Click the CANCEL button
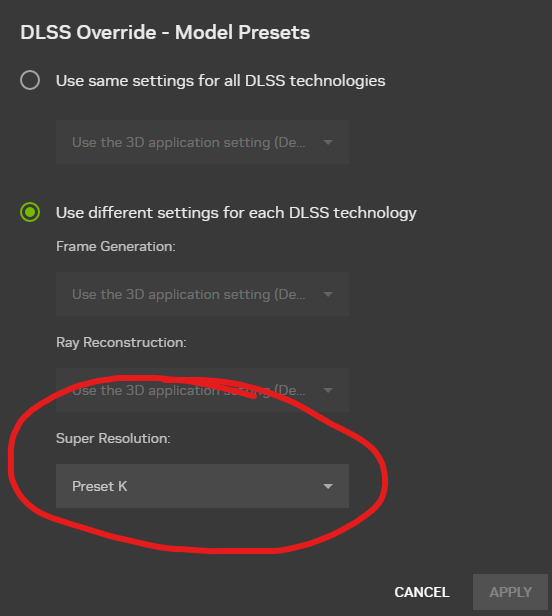This screenshot has height=616, width=552. [422, 592]
